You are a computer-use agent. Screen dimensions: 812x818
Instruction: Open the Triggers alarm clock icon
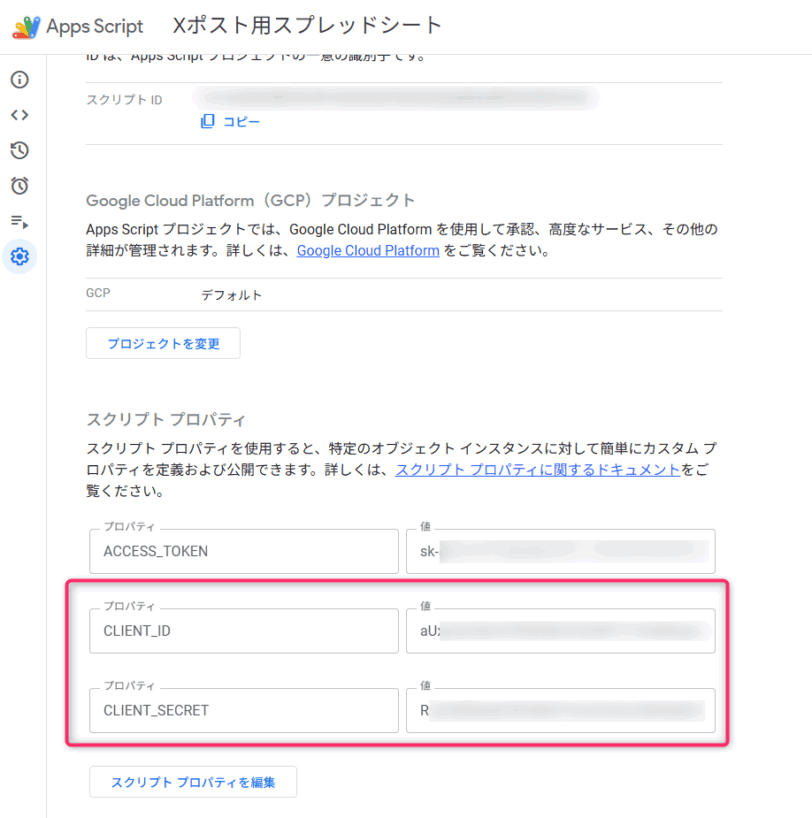coord(20,186)
